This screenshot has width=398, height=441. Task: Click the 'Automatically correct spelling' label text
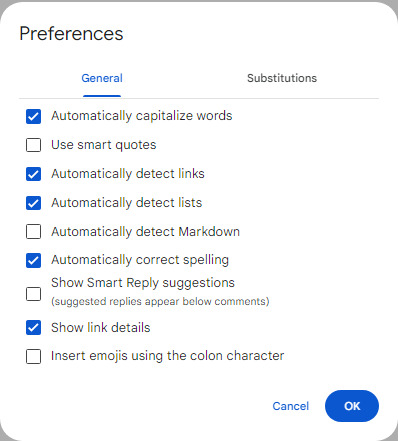pos(140,260)
